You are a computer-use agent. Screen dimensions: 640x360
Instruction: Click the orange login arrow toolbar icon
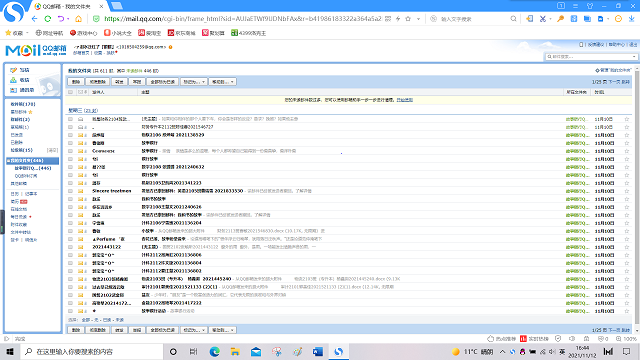coord(529,19)
